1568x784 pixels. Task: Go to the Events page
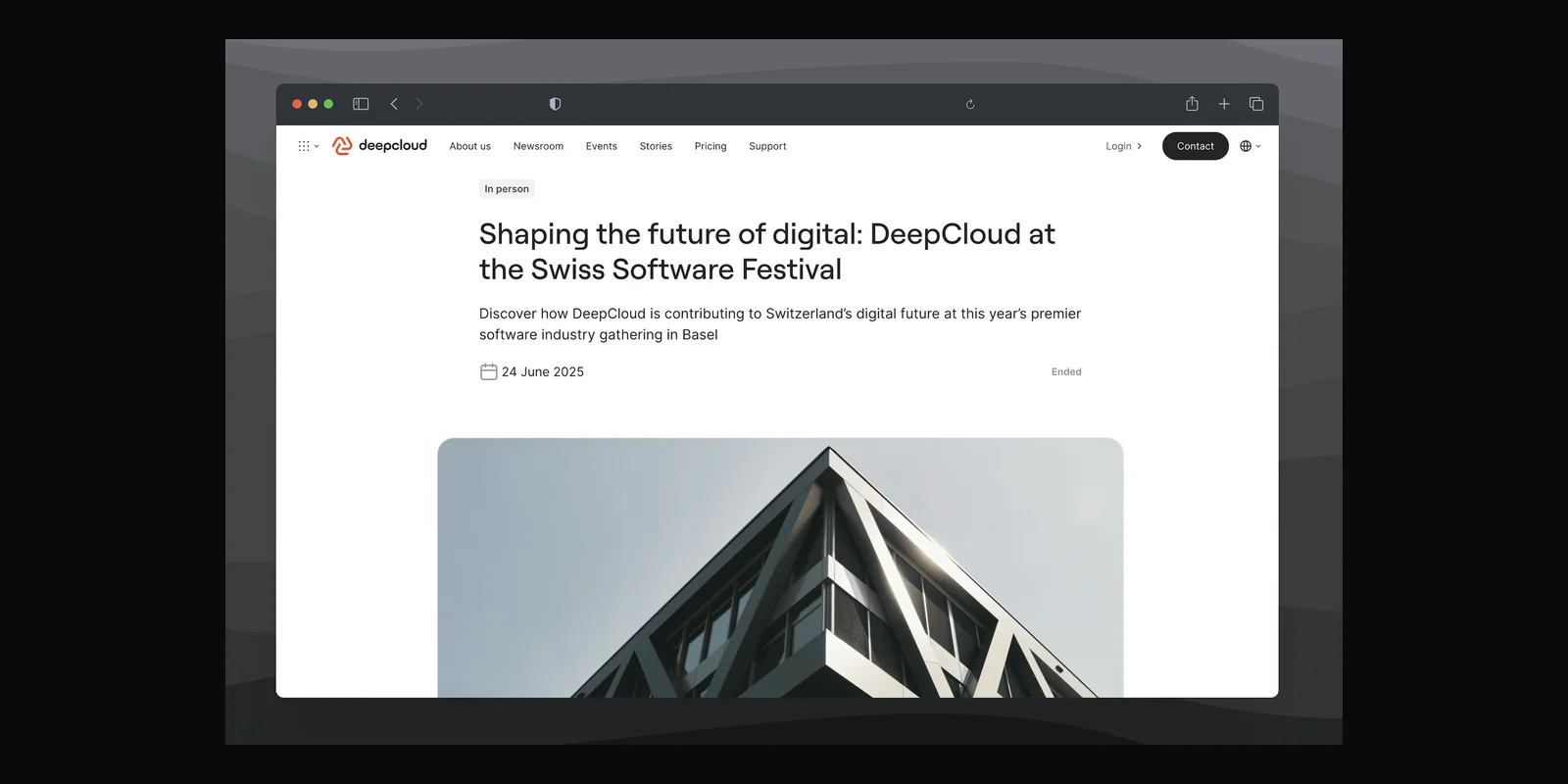[x=602, y=146]
